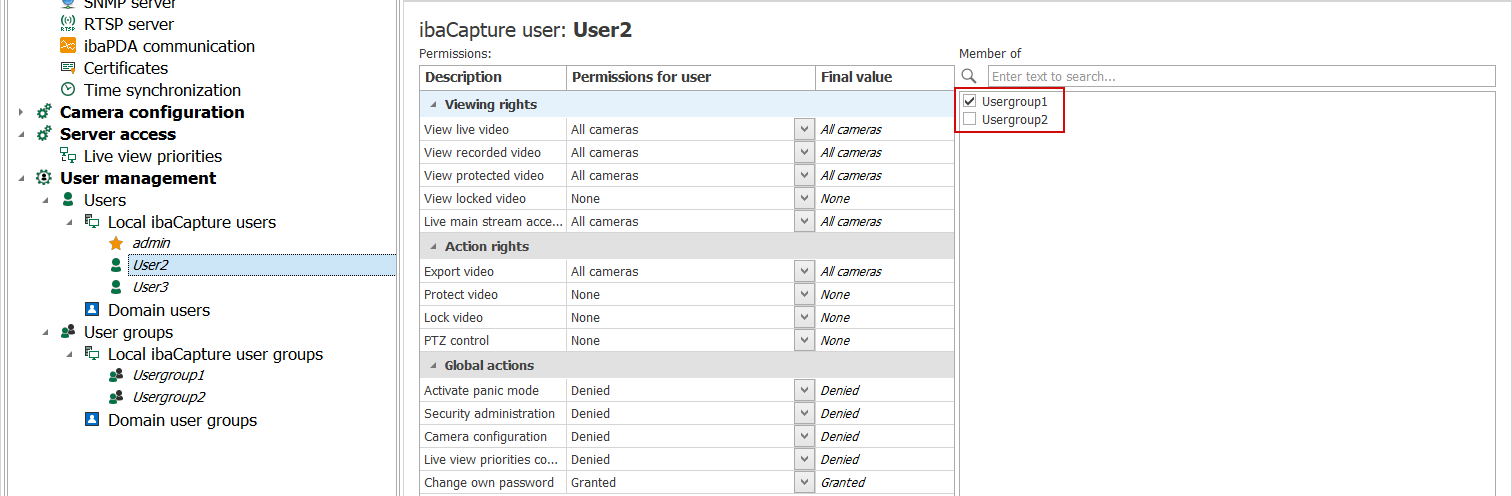This screenshot has height=496, width=1512.
Task: Click the Usergroup2 tree icon
Action: (x=116, y=398)
